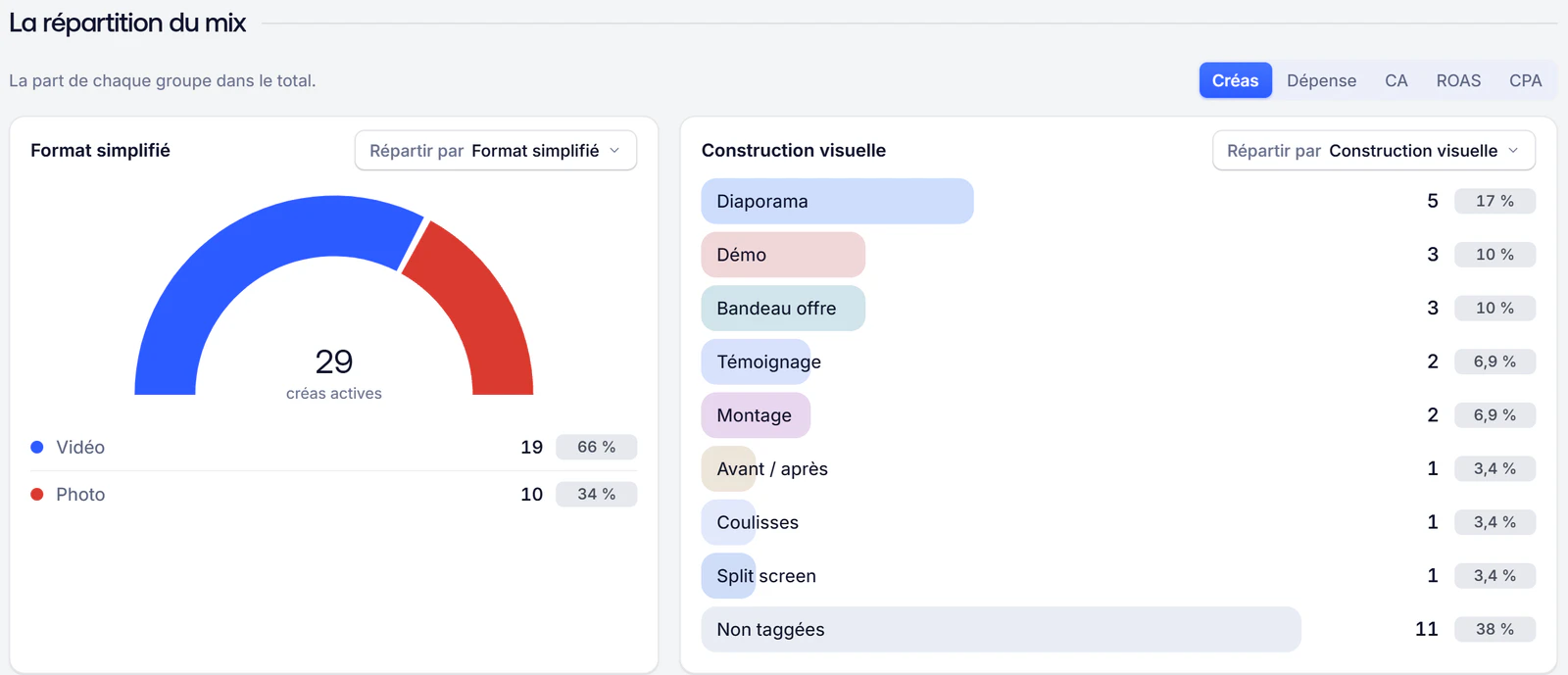Click the 3,4 % badge for Coulisses

(x=1494, y=522)
